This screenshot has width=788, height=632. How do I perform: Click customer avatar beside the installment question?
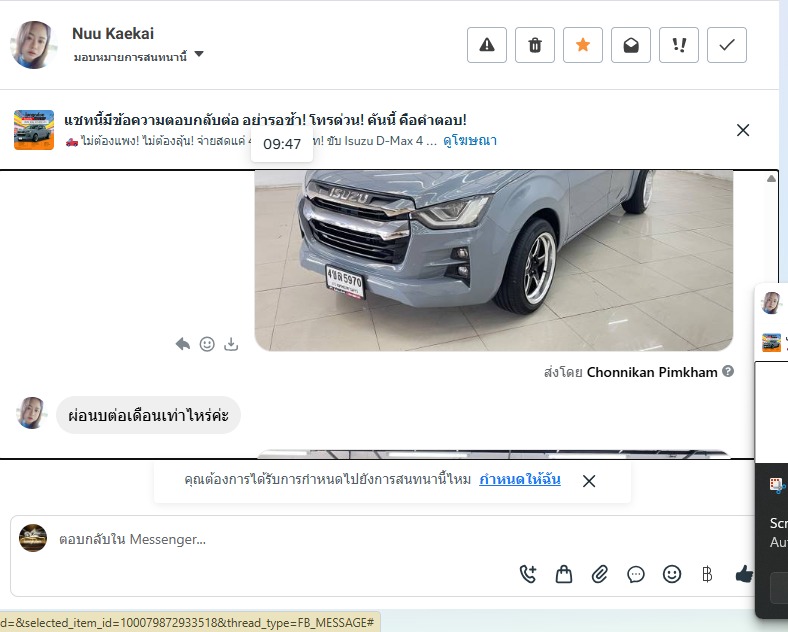click(x=32, y=413)
